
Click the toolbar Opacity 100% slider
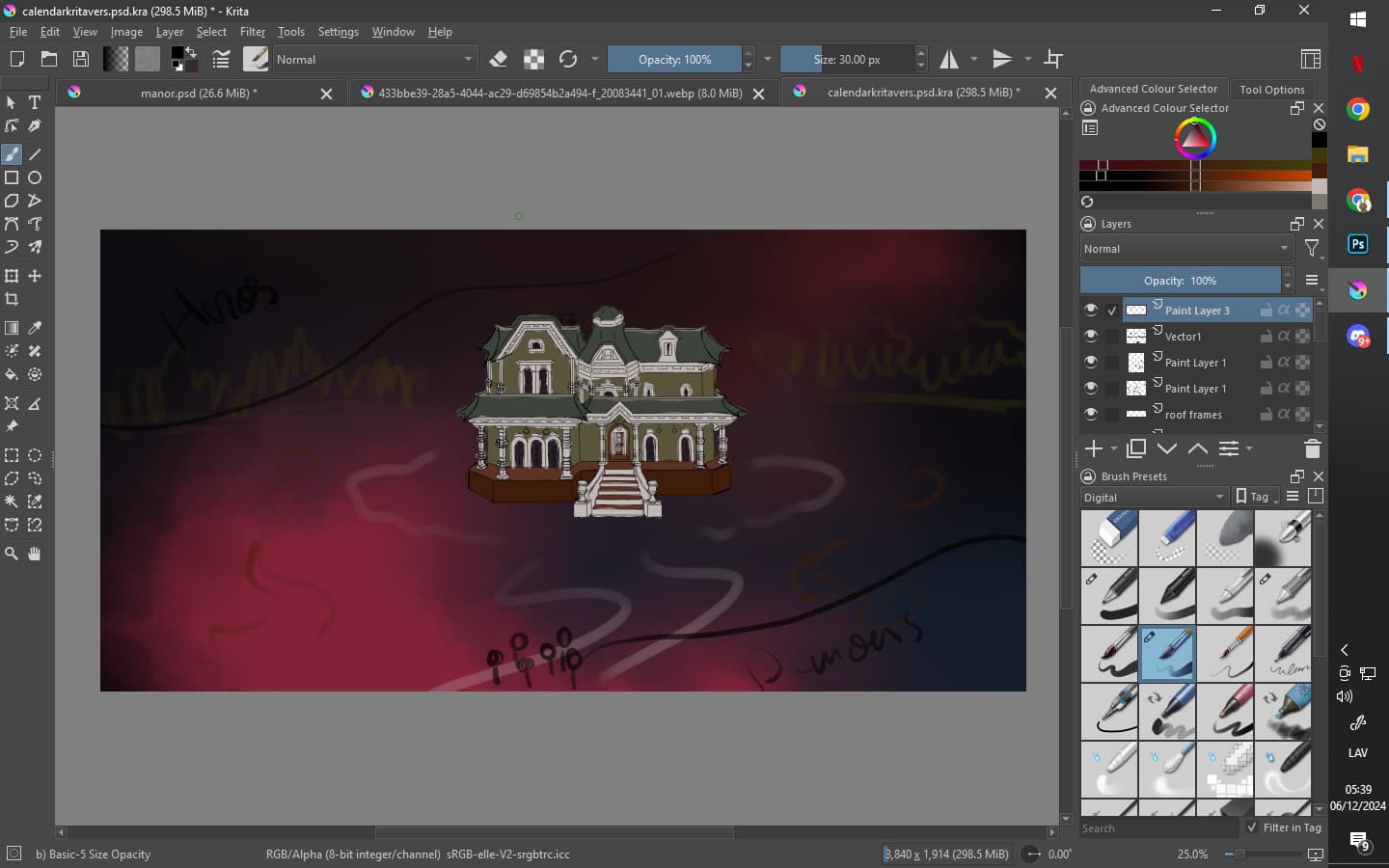pyautogui.click(x=674, y=60)
